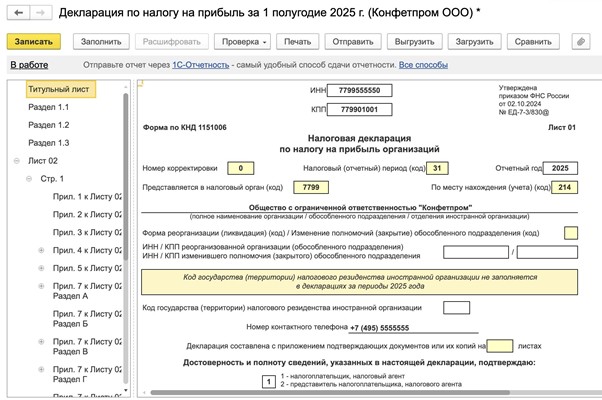Viewport: 602px width, 400px height.
Task: Click the Печать toolbar button
Action: pyautogui.click(x=296, y=42)
